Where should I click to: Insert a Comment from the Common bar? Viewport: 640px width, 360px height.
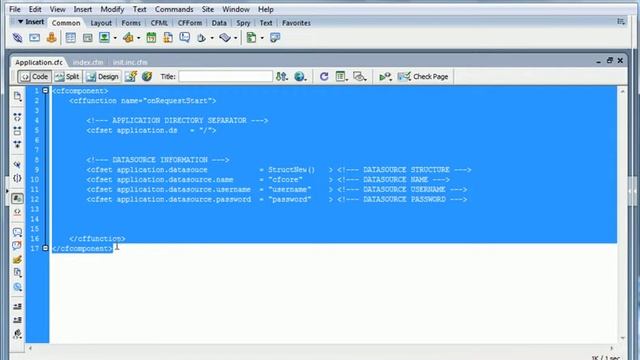[184, 38]
